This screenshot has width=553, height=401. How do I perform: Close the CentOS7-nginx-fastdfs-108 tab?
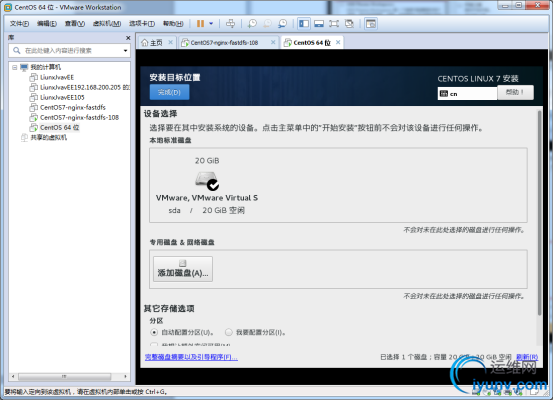[x=273, y=42]
